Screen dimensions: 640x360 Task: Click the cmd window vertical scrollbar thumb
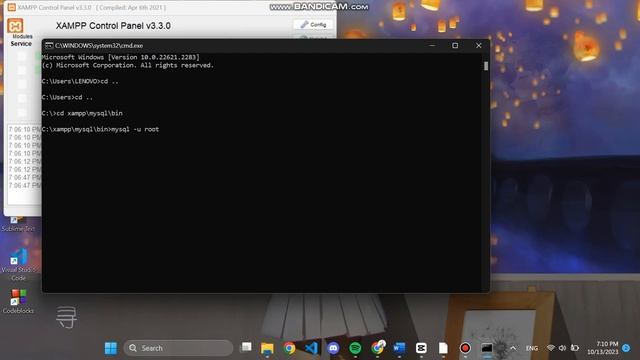pos(486,66)
